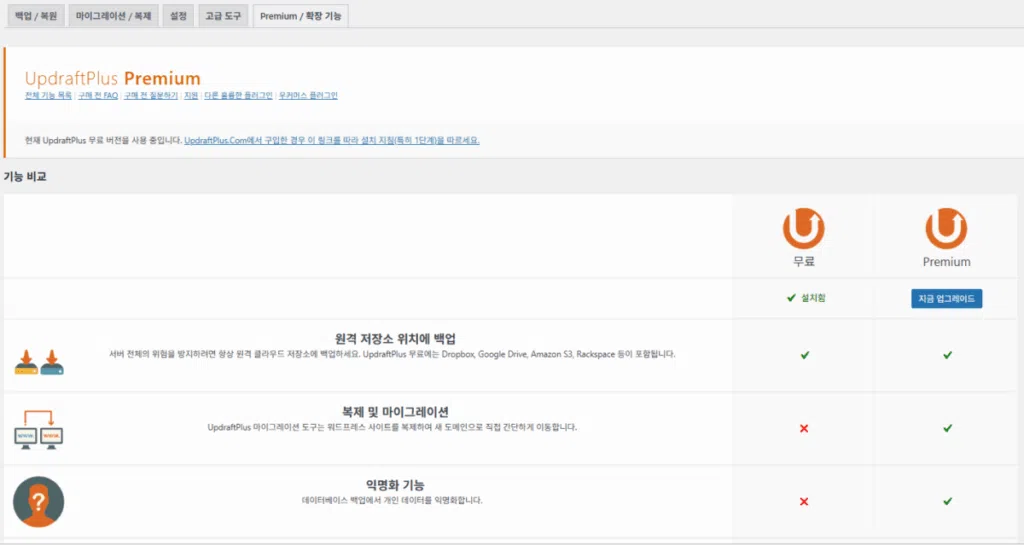Viewport: 1024px width, 545px height.
Task: Click the remote storage backup icon
Action: tap(40, 362)
